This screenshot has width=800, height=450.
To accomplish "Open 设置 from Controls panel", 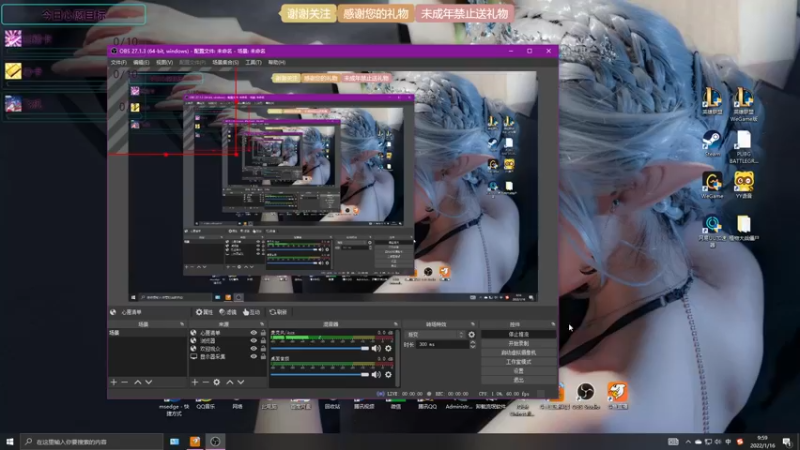I will pyautogui.click(x=518, y=371).
